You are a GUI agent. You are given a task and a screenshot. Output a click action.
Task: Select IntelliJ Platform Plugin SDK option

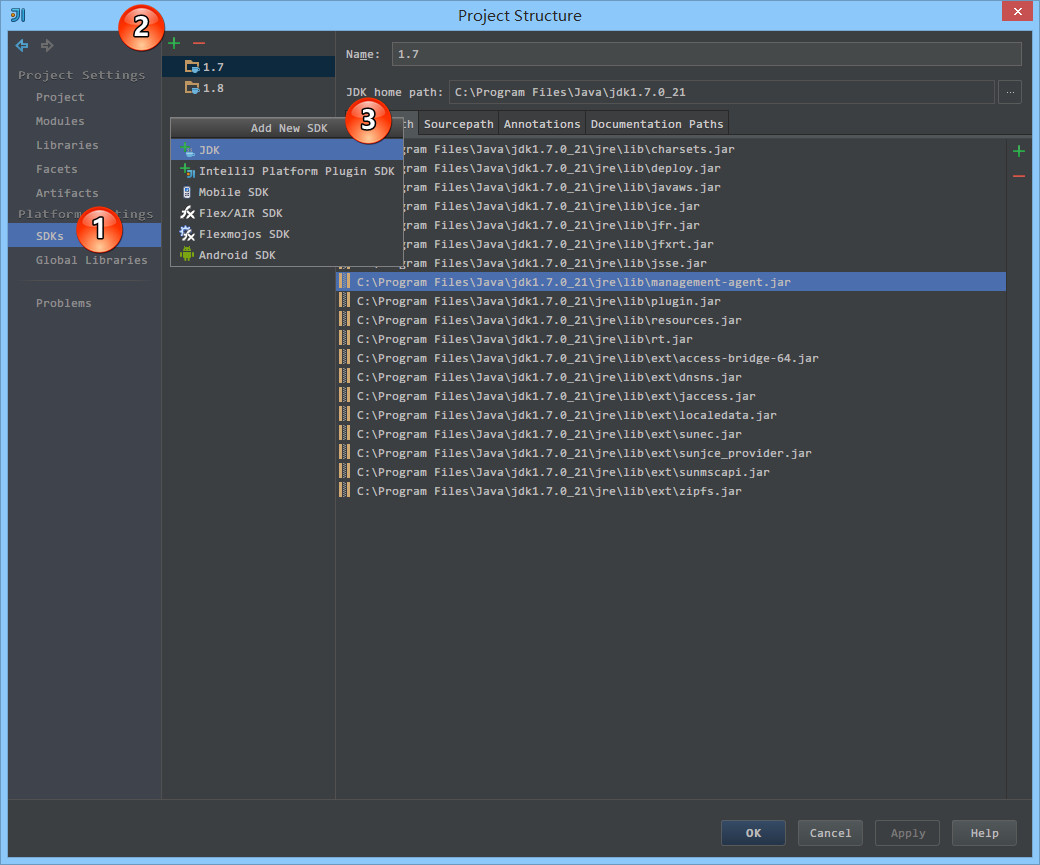click(295, 171)
